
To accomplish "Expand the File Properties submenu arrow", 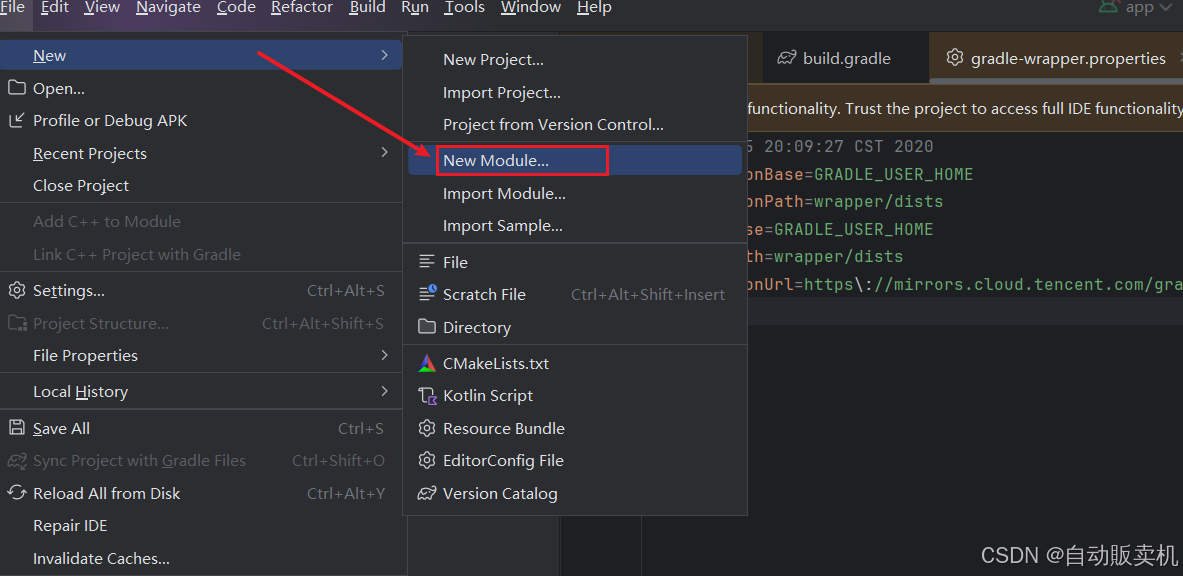I will tap(384, 355).
